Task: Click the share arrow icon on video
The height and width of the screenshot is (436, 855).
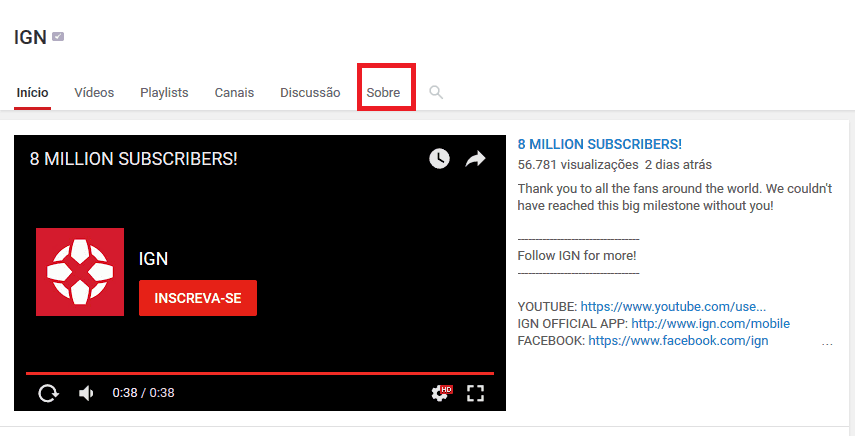Action: point(475,159)
